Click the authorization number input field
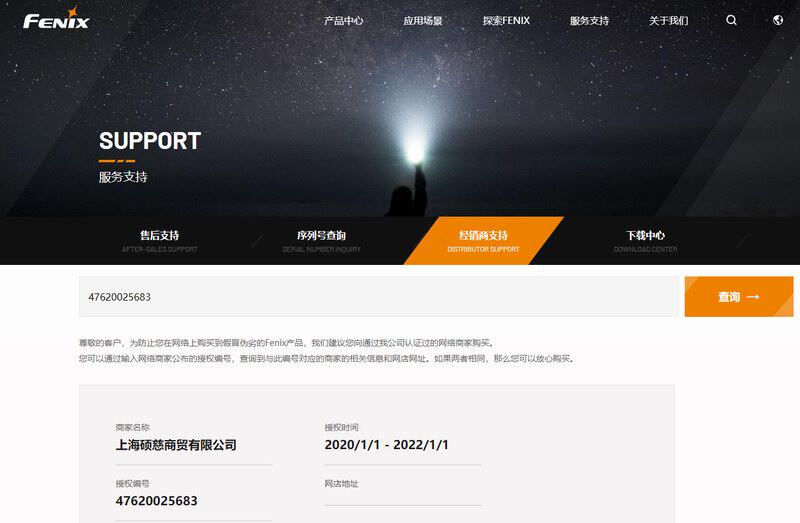800x523 pixels. click(x=379, y=296)
